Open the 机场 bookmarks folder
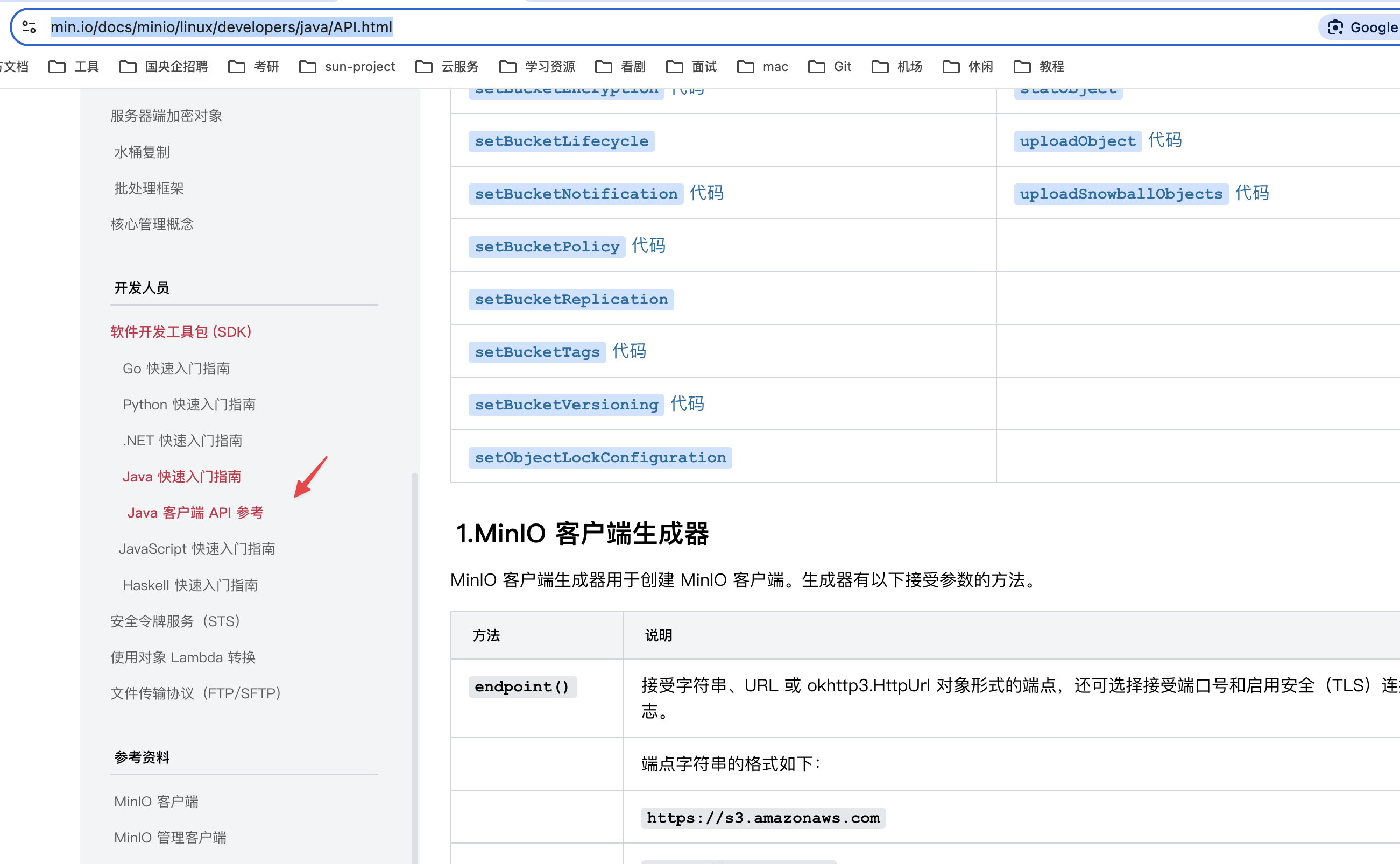 pyautogui.click(x=896, y=67)
